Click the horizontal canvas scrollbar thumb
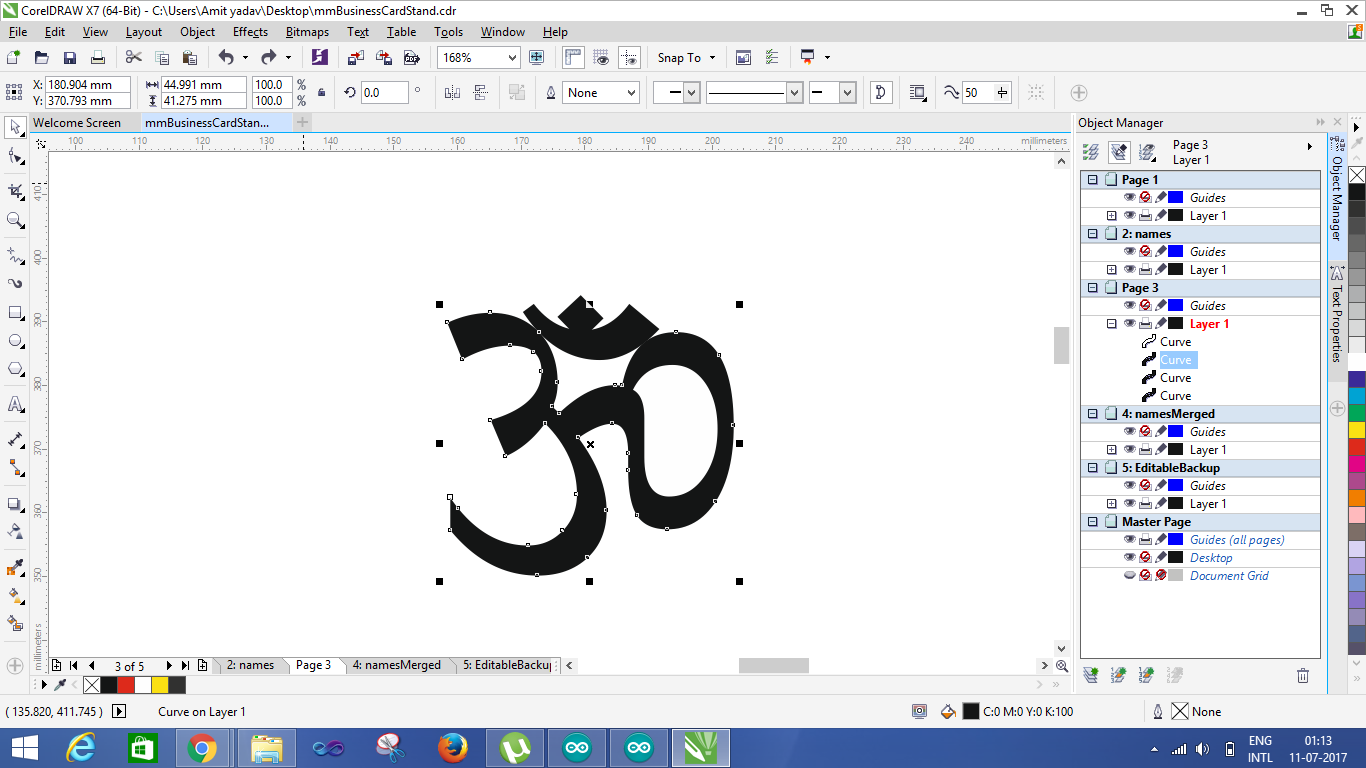The width and height of the screenshot is (1366, 768). tap(774, 665)
